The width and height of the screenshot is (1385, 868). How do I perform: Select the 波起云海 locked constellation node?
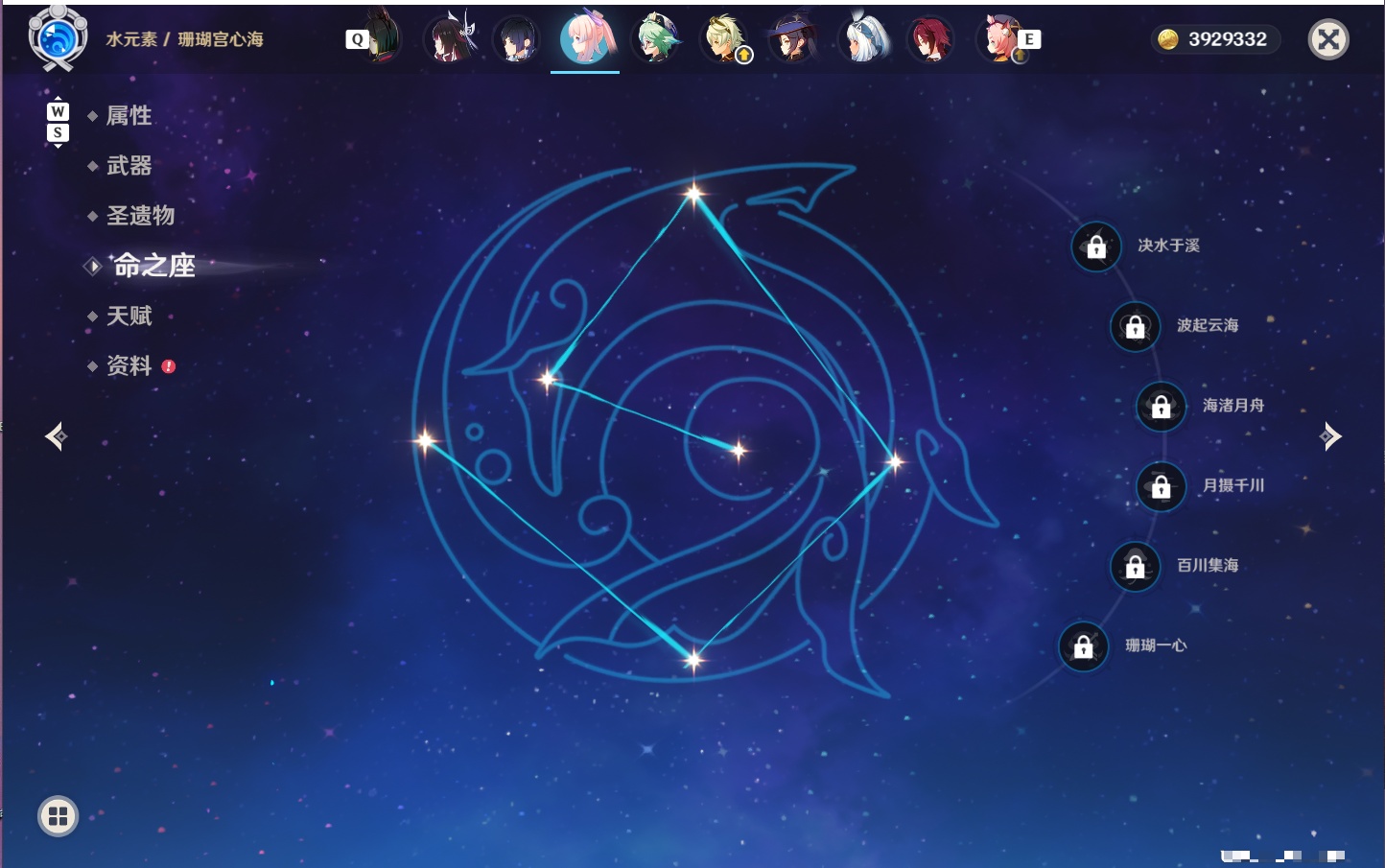(x=1135, y=326)
